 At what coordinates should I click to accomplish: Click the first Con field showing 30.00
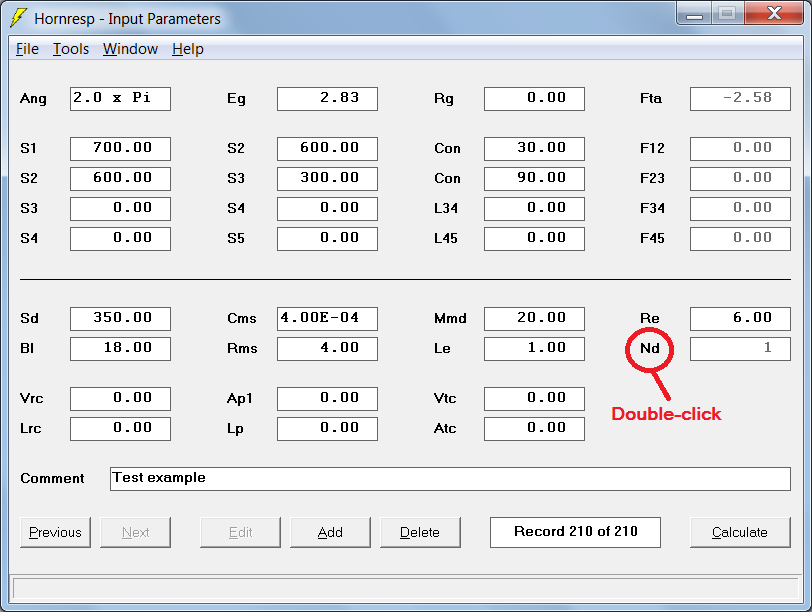coord(534,149)
